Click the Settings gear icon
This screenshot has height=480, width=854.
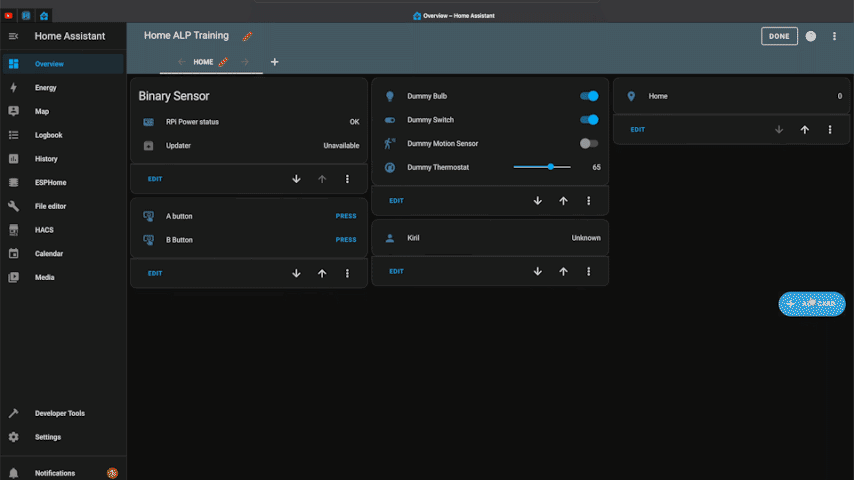pyautogui.click(x=14, y=437)
